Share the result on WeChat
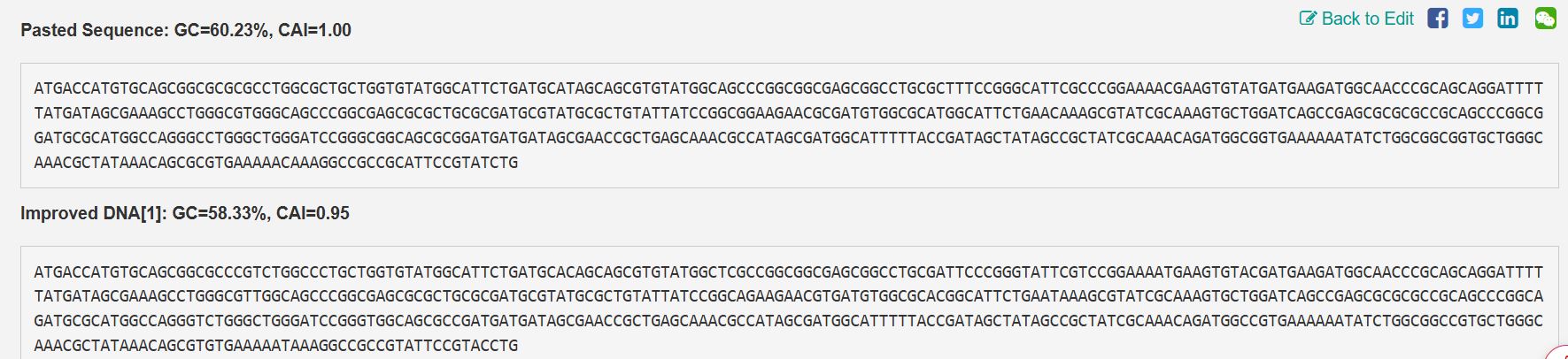Screen dimensions: 1568x359 coord(1545,19)
